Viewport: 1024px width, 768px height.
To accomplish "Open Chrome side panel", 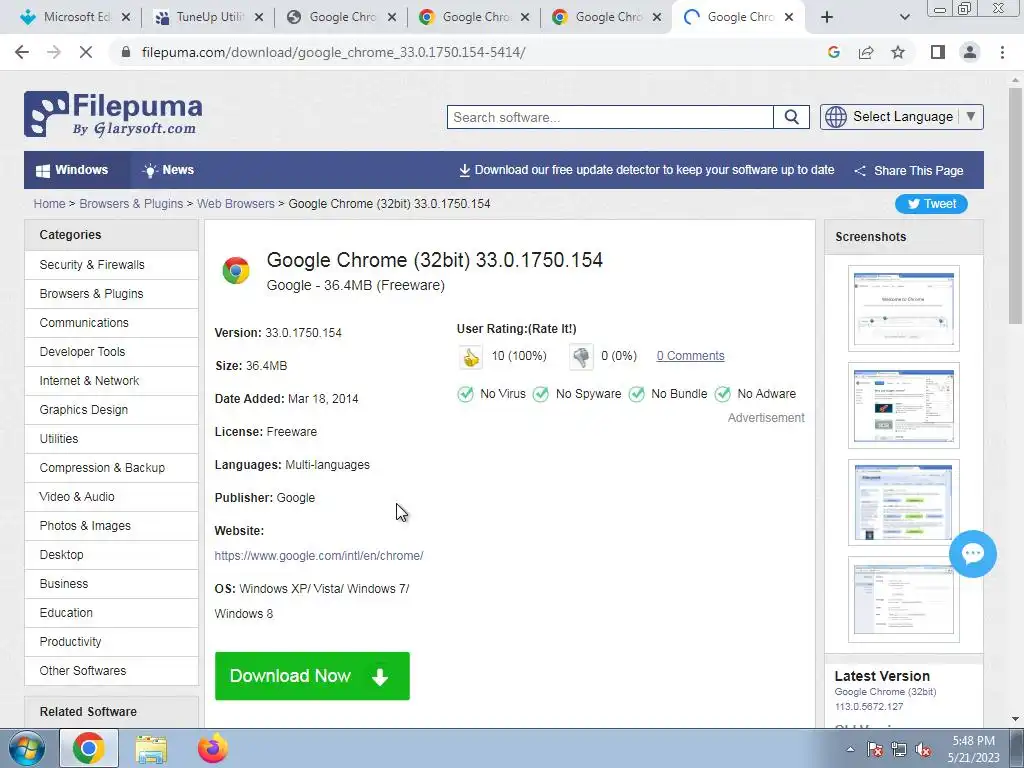I will tap(938, 52).
